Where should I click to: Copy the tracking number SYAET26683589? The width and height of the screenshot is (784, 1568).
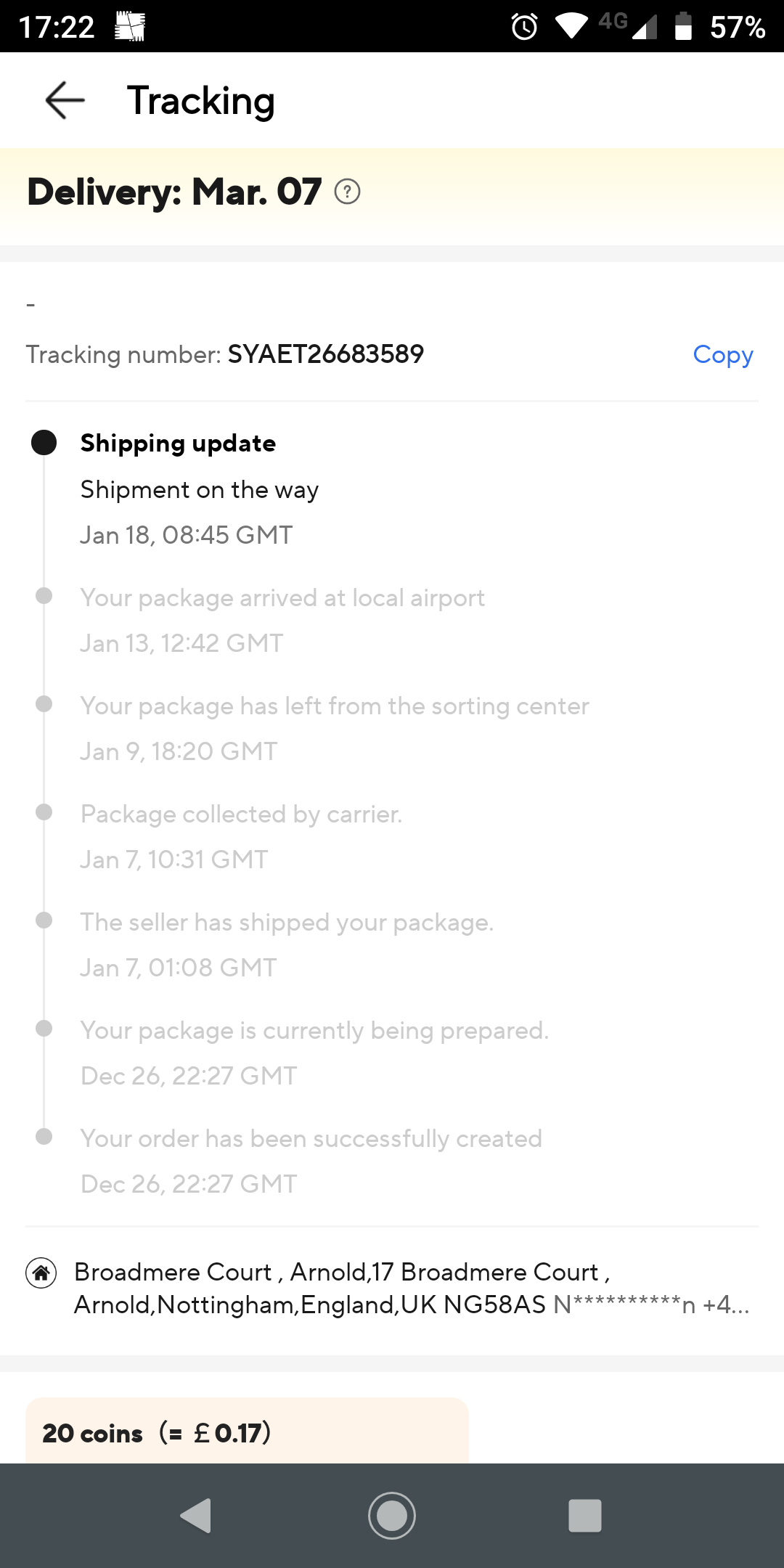pos(723,355)
